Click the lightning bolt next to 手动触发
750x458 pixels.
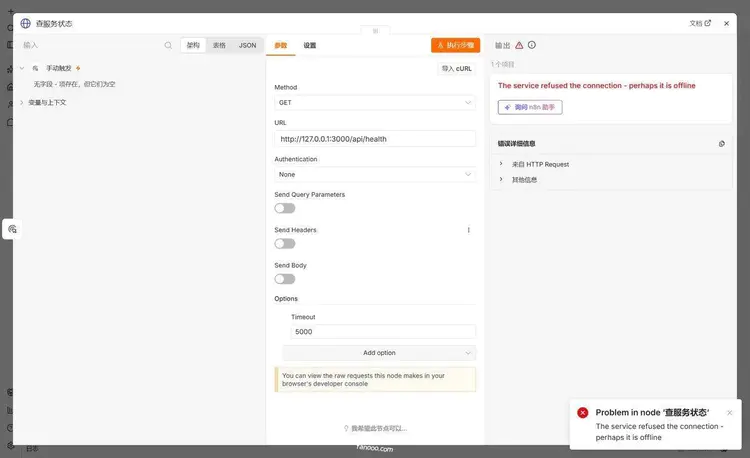(78, 68)
